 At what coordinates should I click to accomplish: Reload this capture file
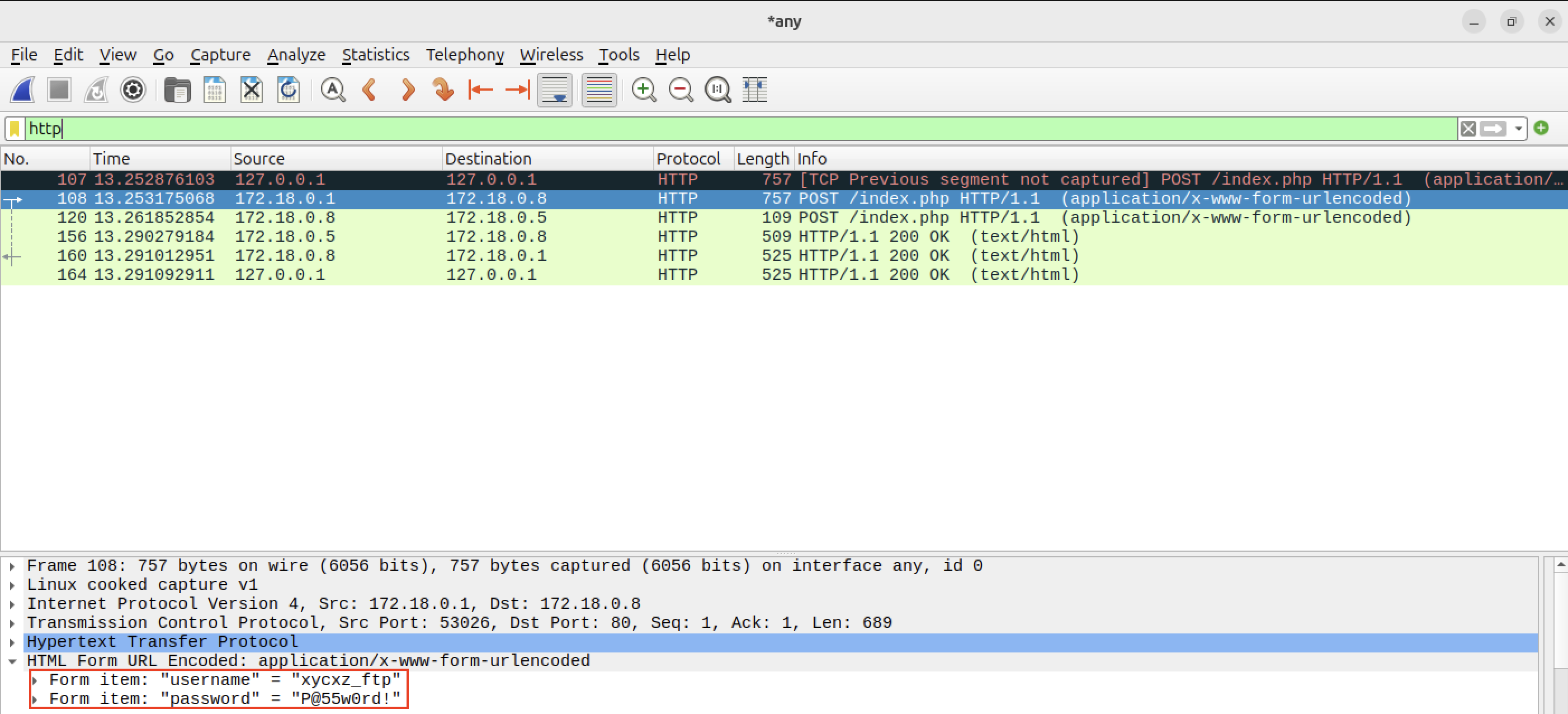[289, 90]
